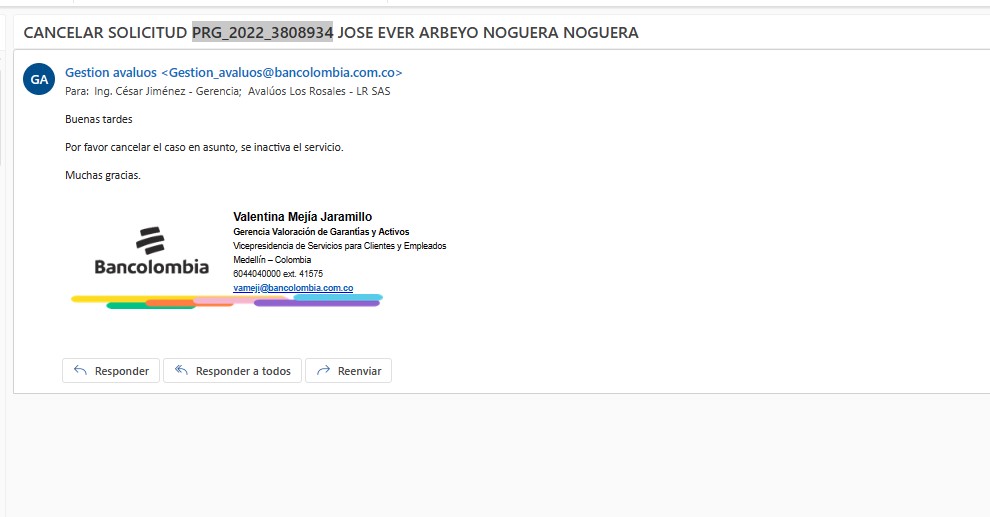Click the multicolor stripe below the signature
990x517 pixels.
226,300
